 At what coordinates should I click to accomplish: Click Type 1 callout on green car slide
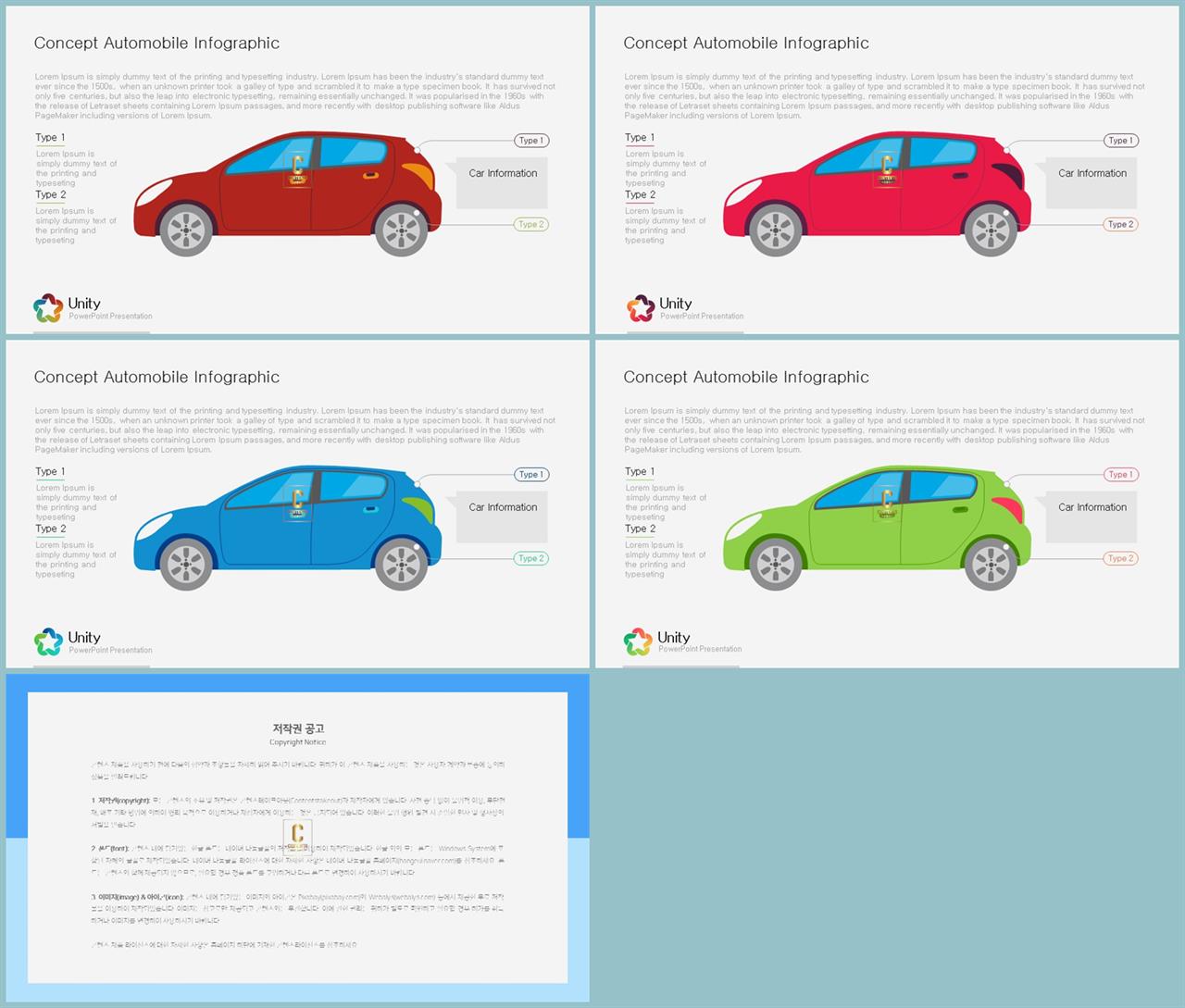coord(1121,474)
